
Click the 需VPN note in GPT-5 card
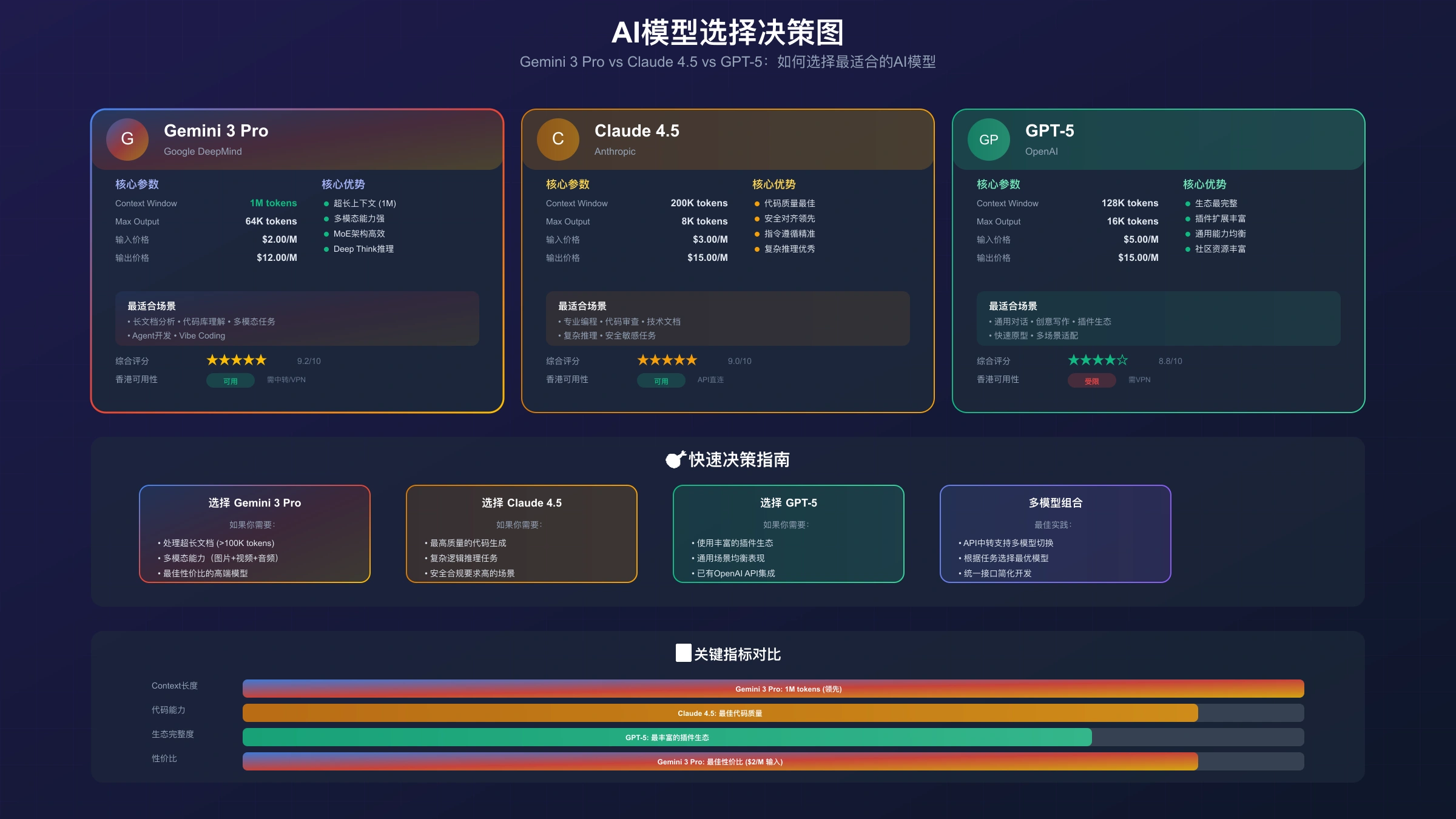pos(1139,380)
